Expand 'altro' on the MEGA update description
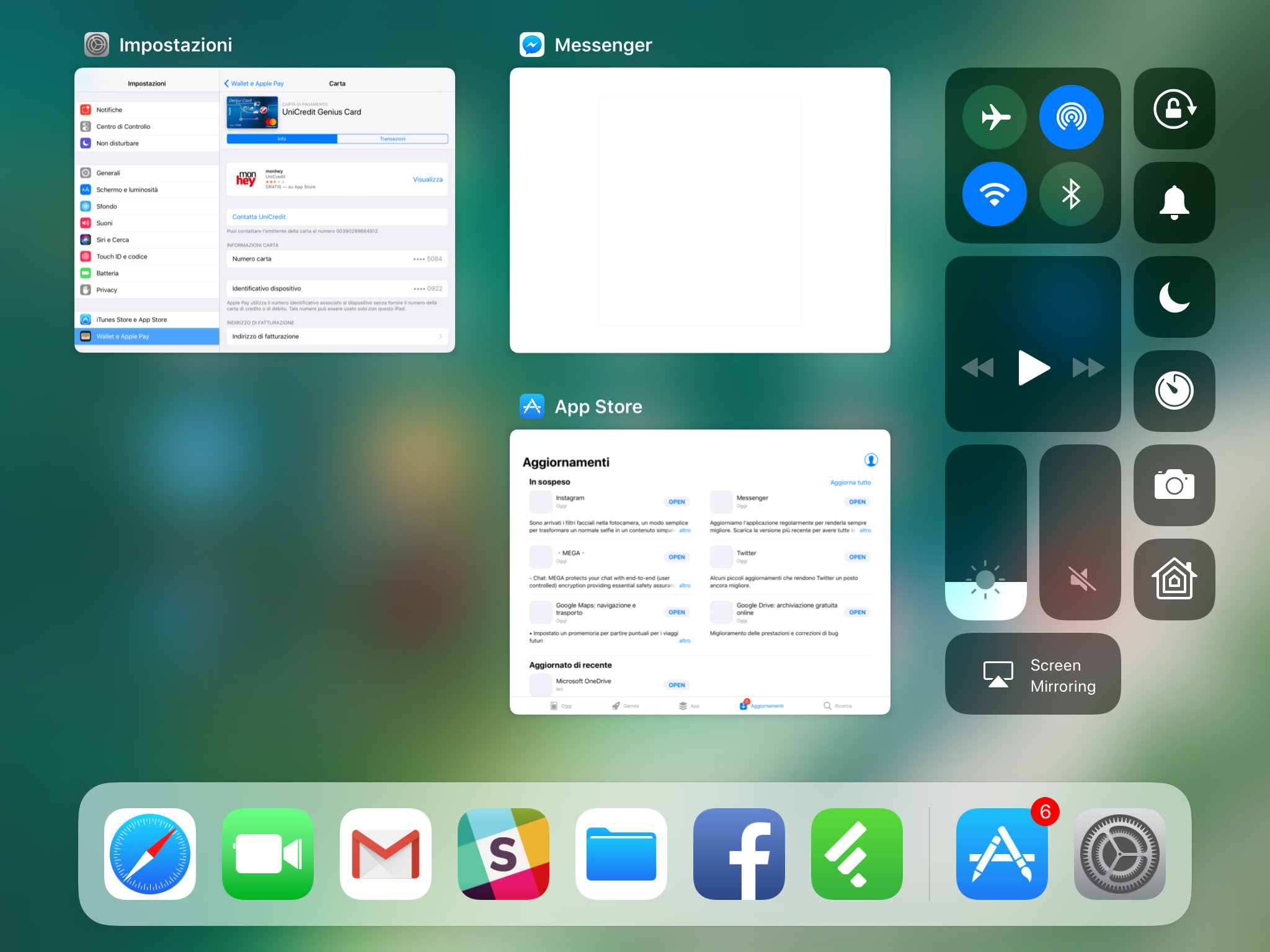Image resolution: width=1270 pixels, height=952 pixels. [x=685, y=585]
